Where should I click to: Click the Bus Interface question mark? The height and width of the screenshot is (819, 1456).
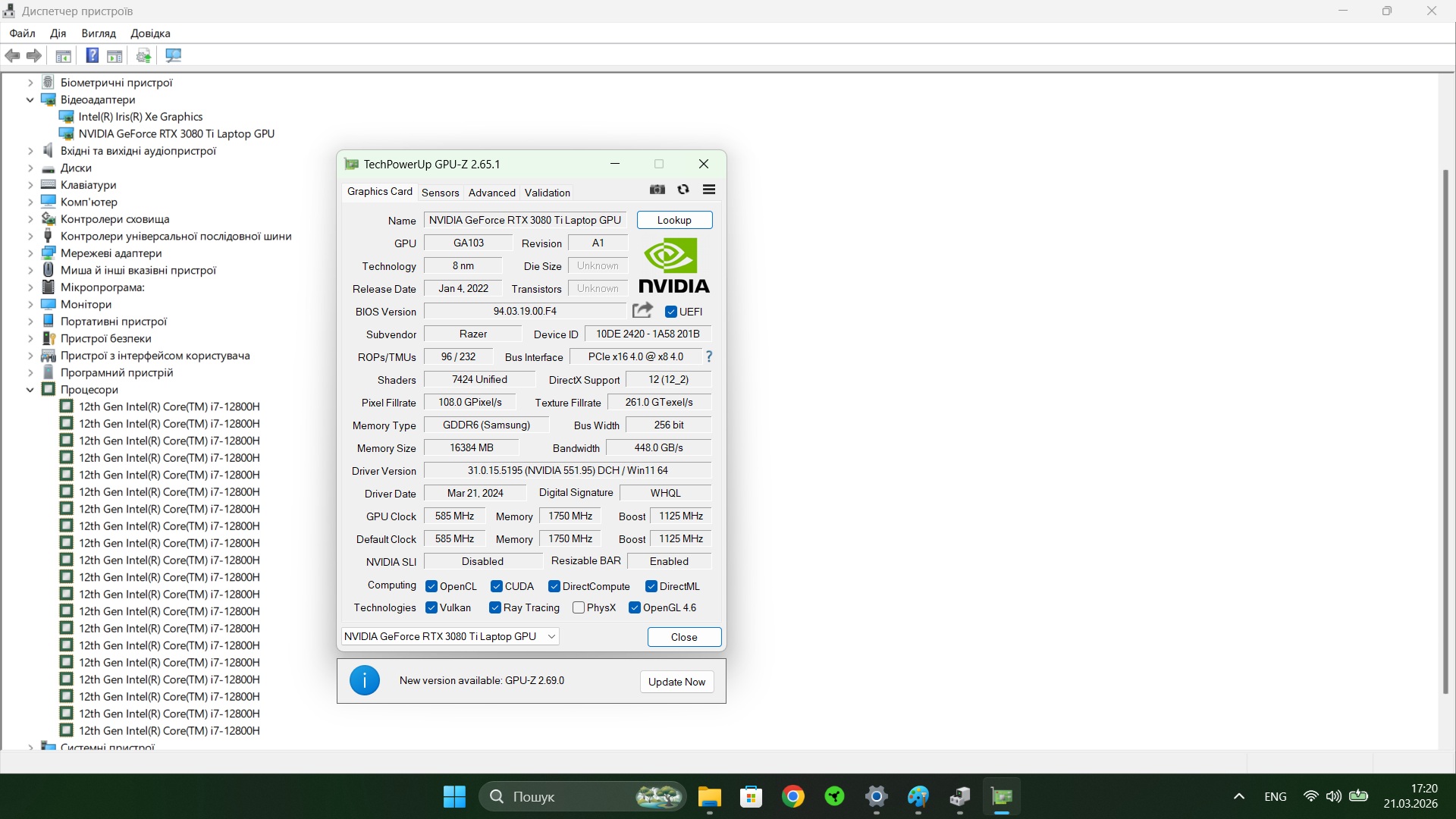[x=709, y=356]
